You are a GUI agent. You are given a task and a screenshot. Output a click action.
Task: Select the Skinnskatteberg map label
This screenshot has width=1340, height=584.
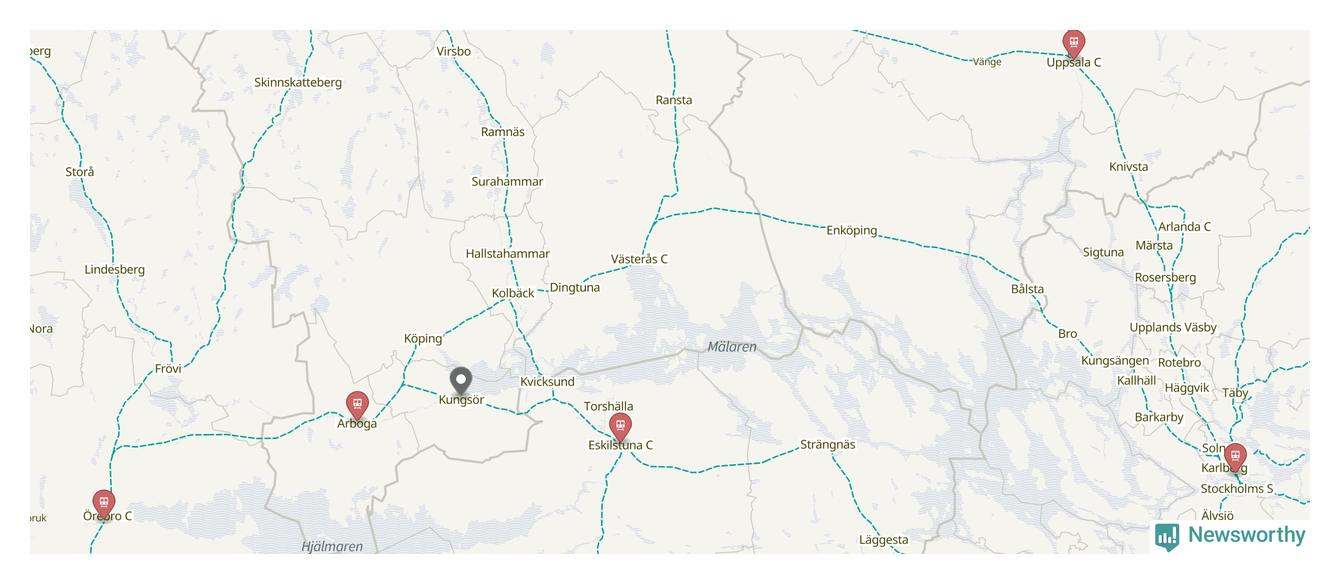click(298, 82)
